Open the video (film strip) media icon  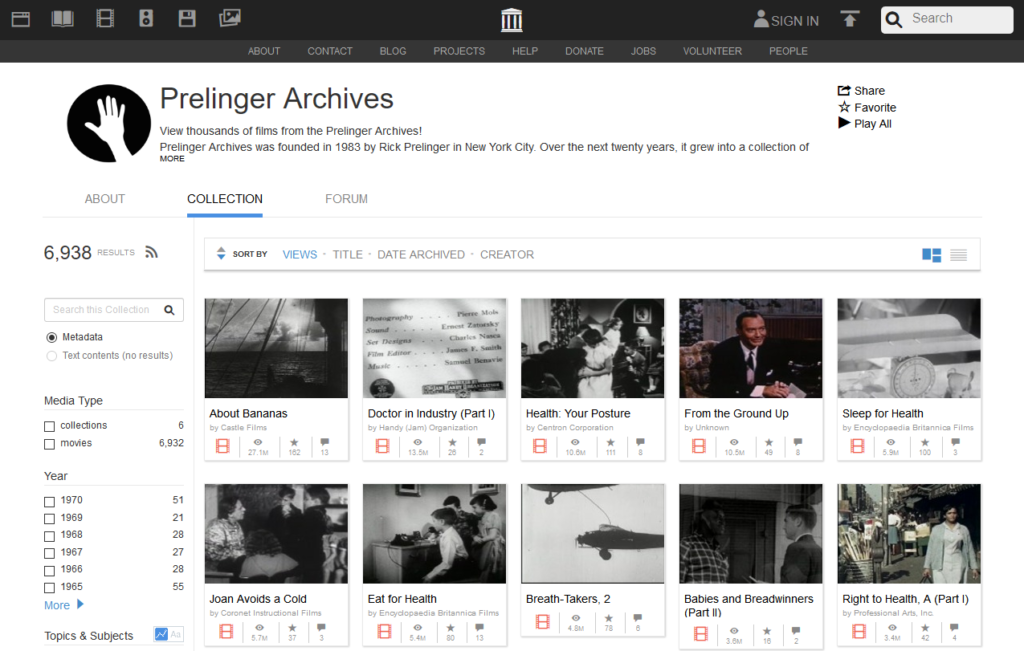(x=105, y=18)
